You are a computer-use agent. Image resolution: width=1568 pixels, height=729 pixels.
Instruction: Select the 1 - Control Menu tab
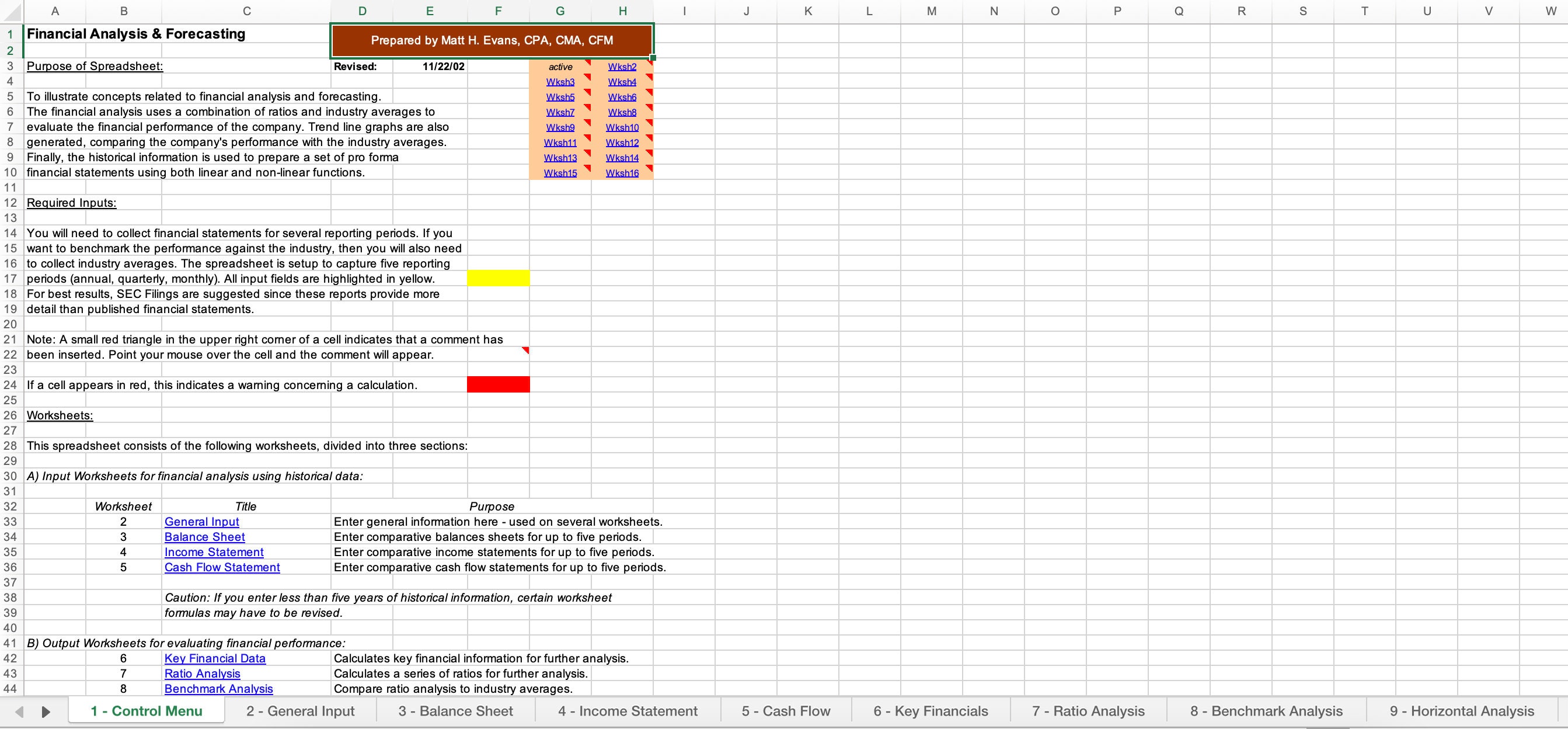[x=147, y=711]
